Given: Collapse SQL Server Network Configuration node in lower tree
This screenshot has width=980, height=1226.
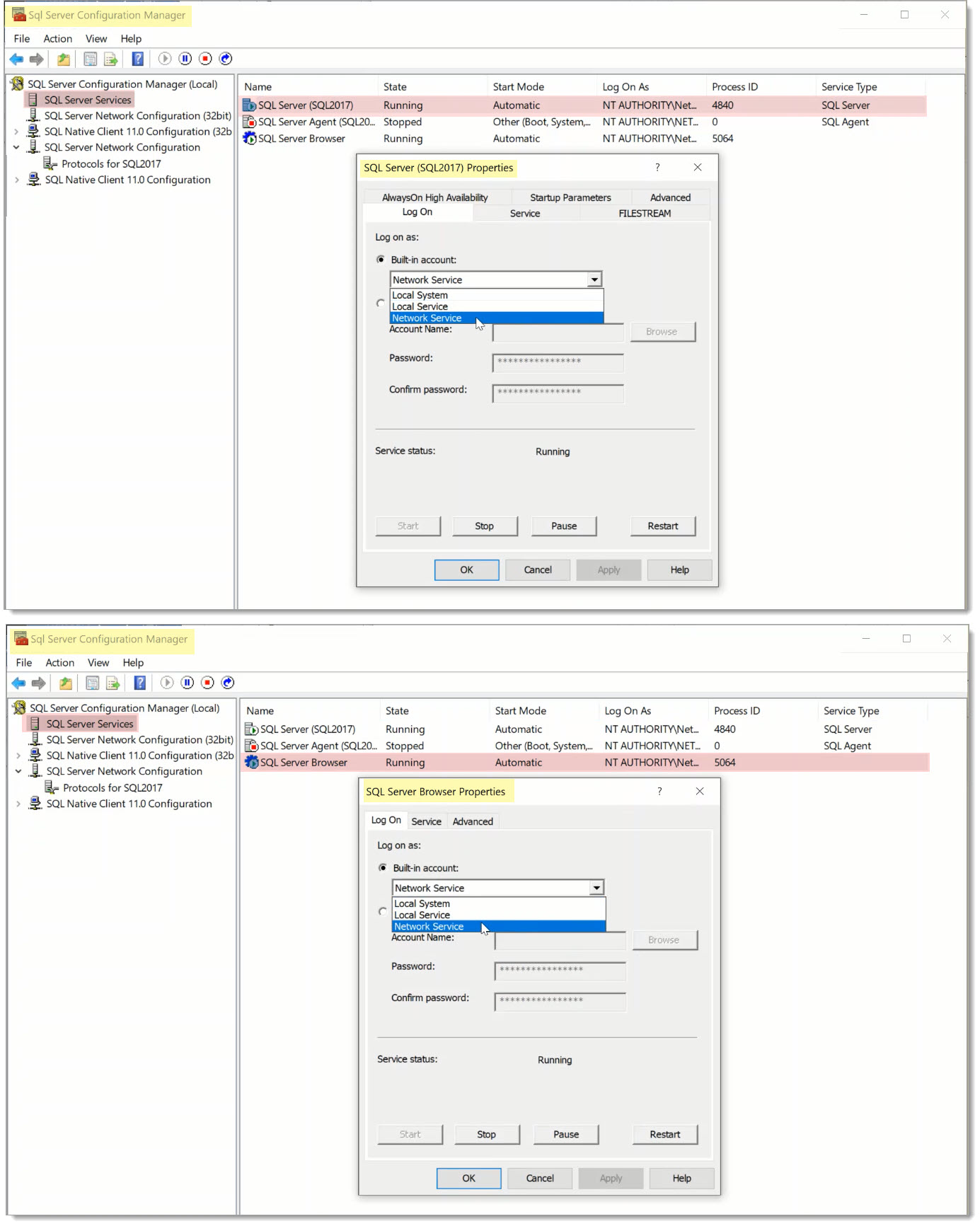Looking at the screenshot, I should pyautogui.click(x=18, y=771).
